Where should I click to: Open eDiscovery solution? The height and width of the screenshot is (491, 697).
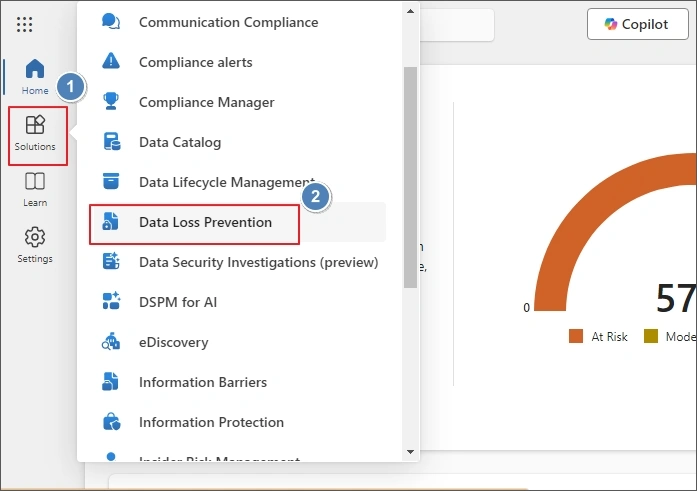174,342
